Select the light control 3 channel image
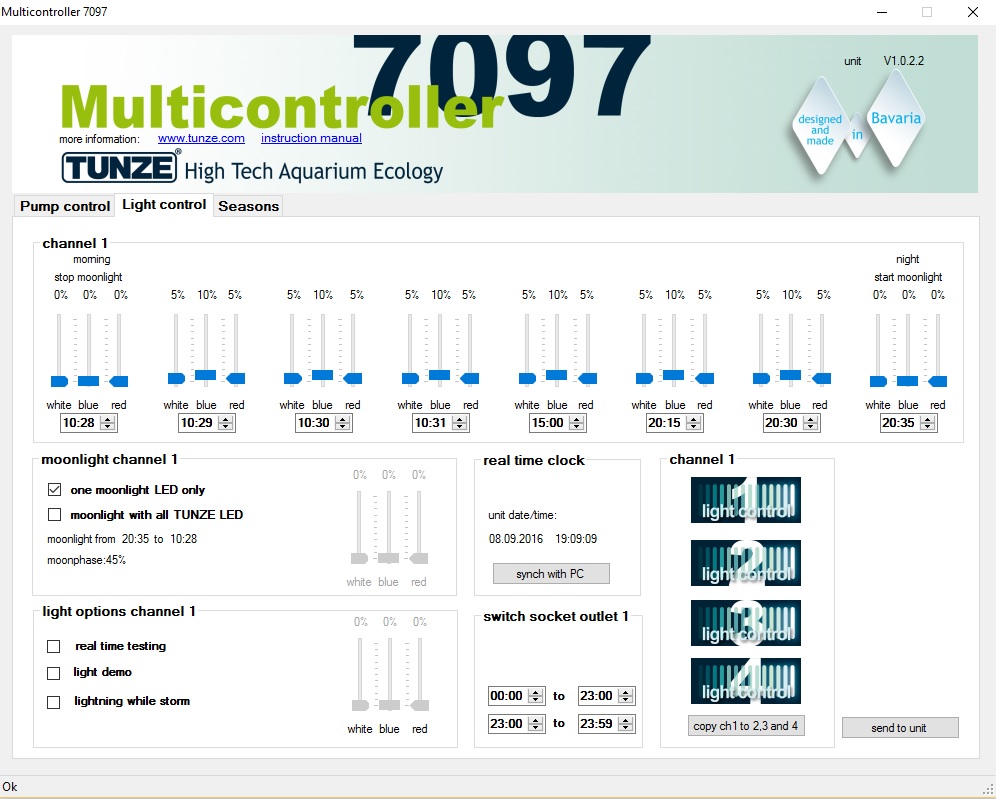The height and width of the screenshot is (799, 996). (746, 623)
